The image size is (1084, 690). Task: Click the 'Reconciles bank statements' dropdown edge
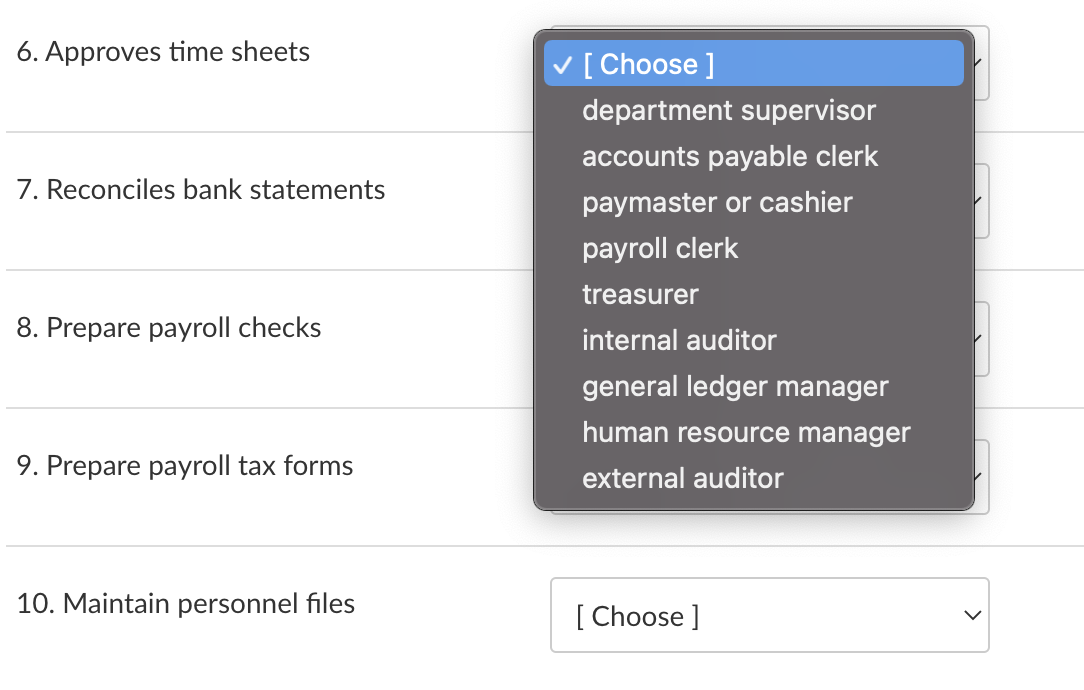tap(982, 201)
